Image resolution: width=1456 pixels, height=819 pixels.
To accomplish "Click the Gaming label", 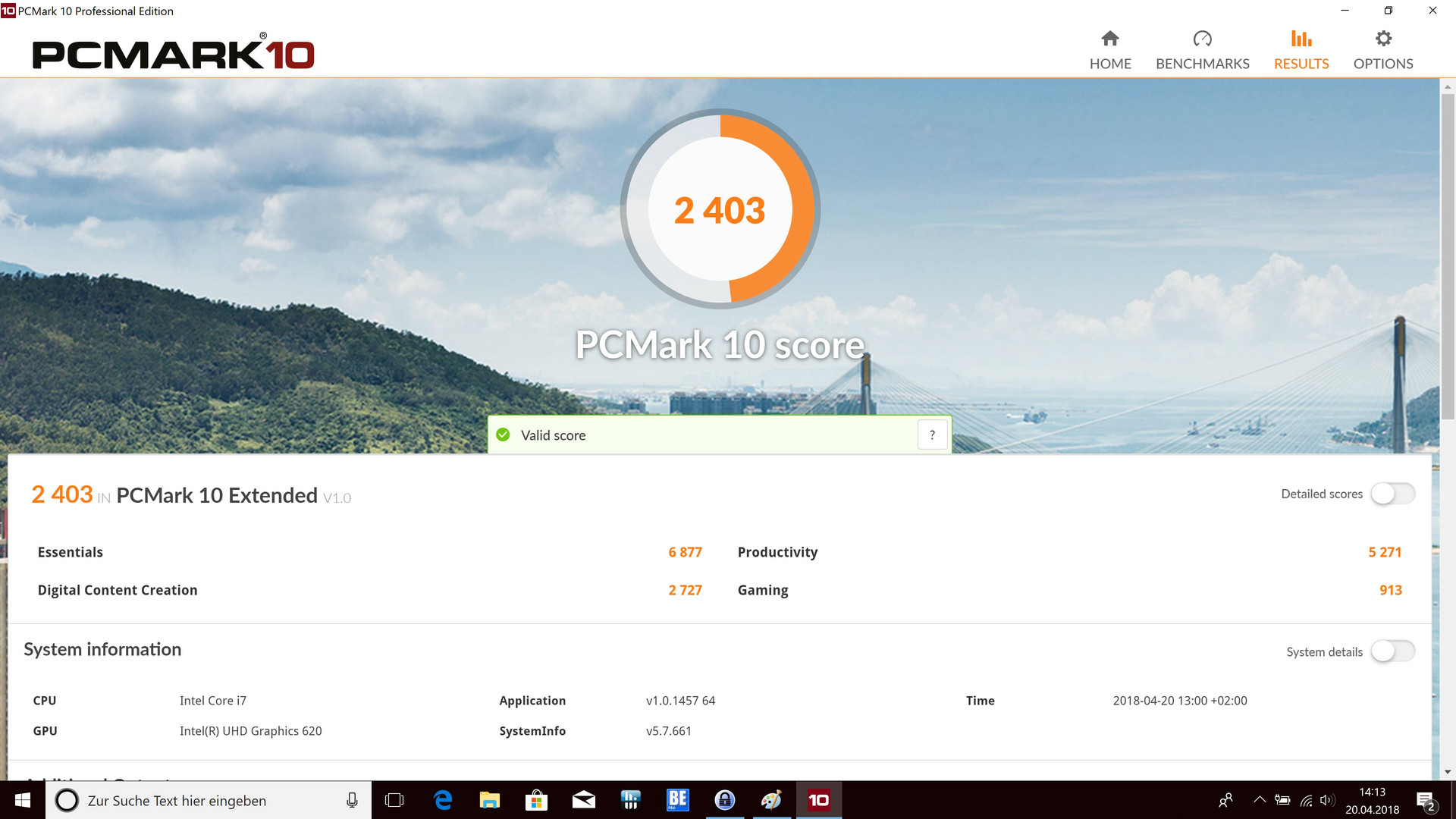I will click(x=763, y=590).
